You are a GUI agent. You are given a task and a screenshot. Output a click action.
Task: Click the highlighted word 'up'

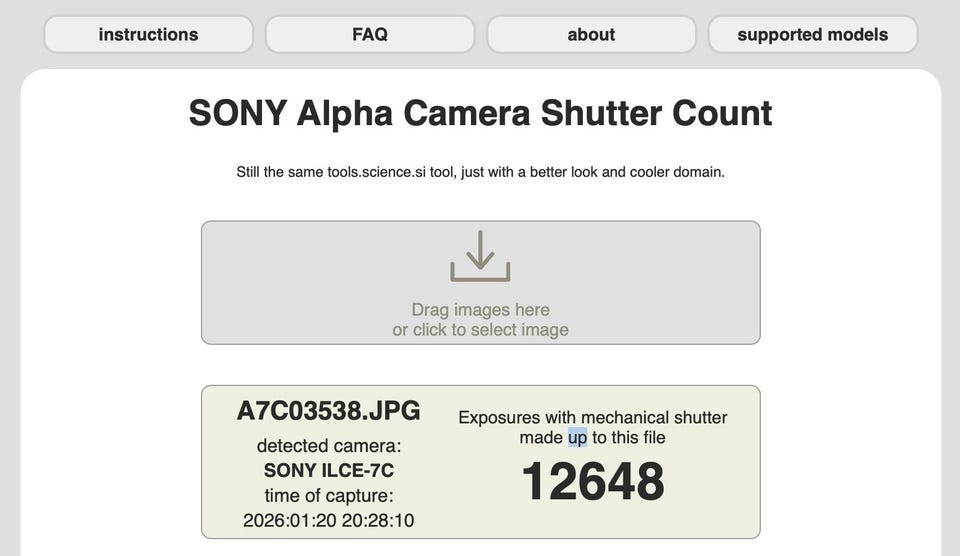point(577,437)
